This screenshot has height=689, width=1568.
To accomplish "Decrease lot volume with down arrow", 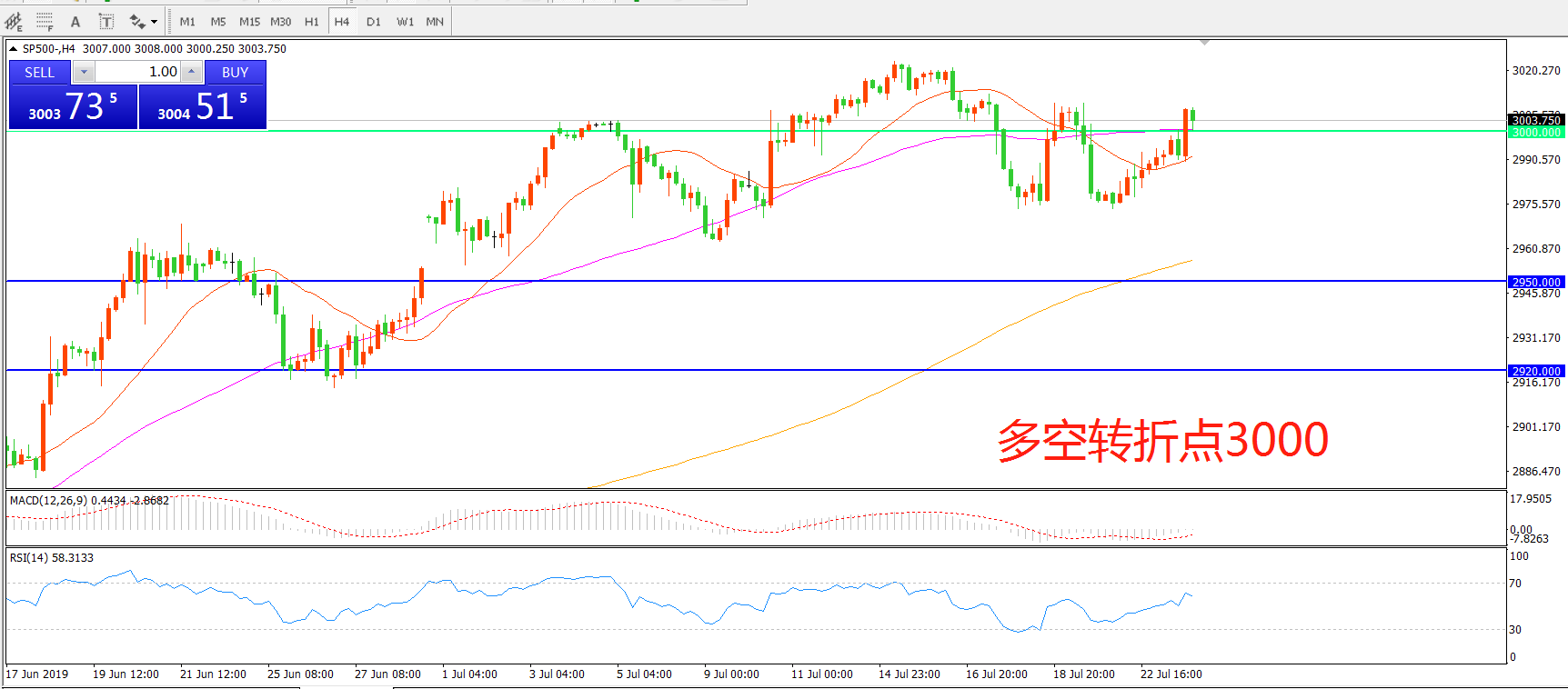I will click(x=84, y=72).
